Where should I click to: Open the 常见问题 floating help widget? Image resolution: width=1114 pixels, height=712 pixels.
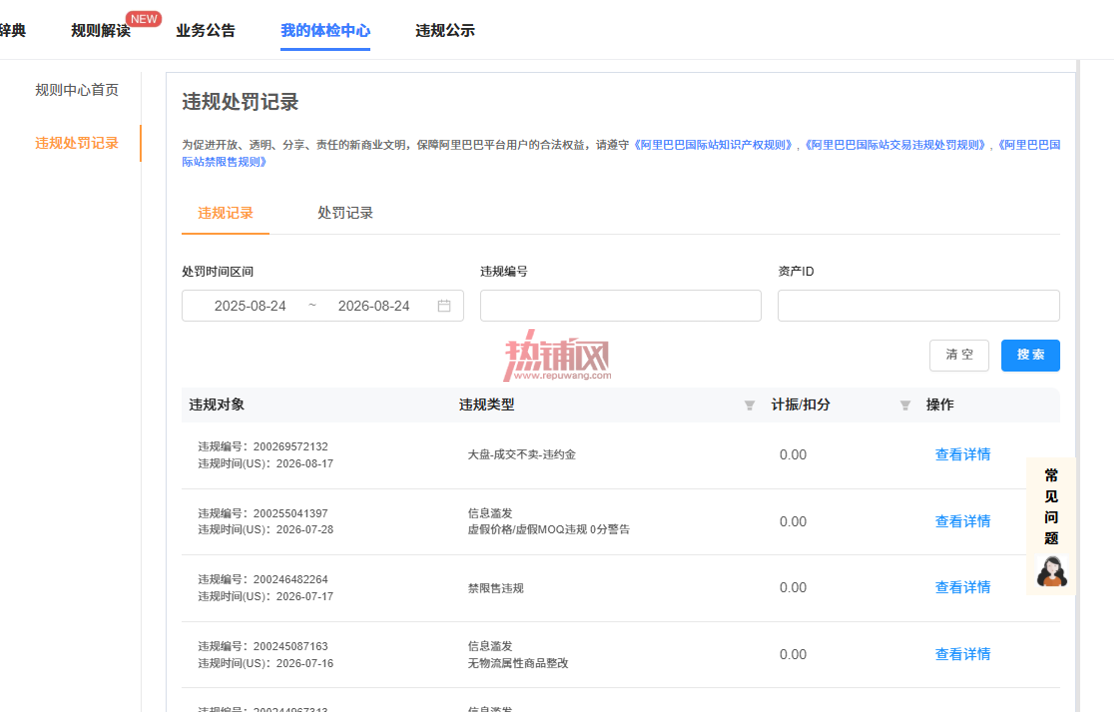[x=1051, y=506]
